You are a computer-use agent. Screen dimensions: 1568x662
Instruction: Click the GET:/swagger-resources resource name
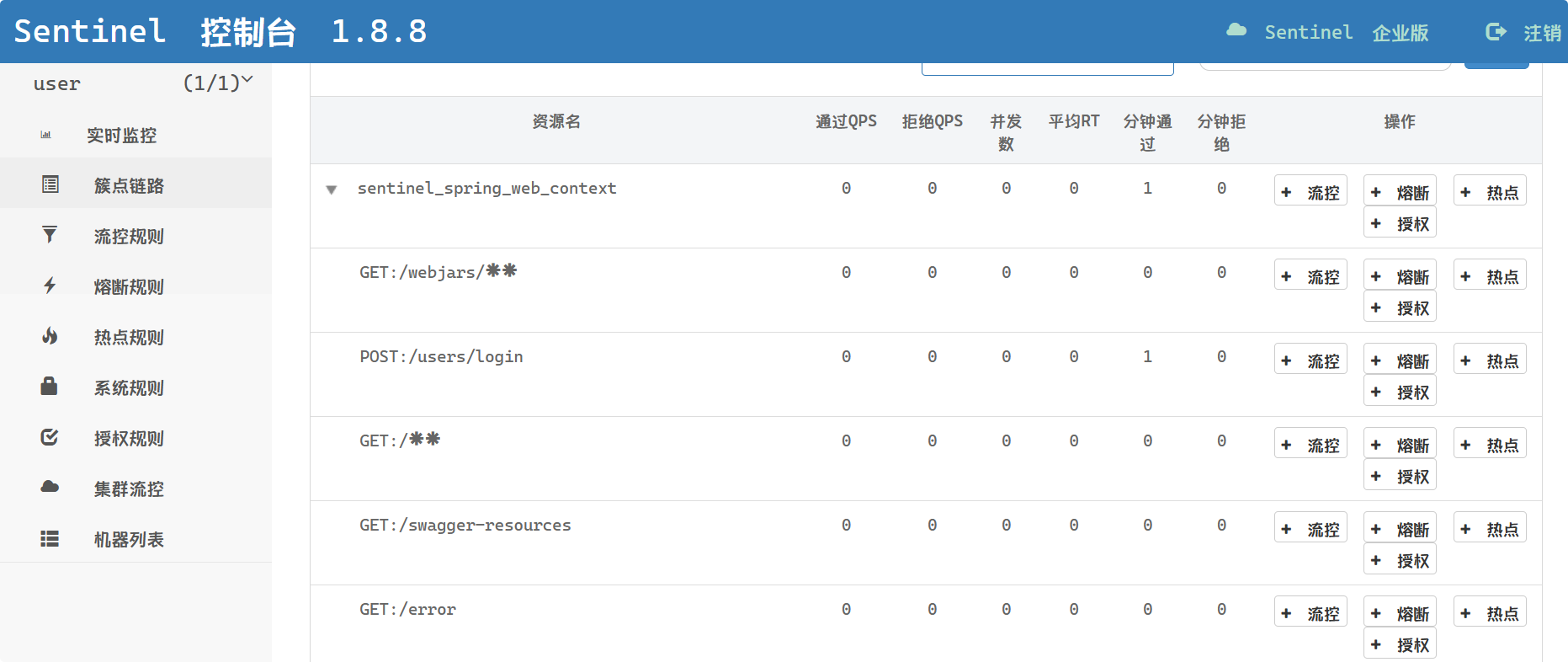(465, 526)
